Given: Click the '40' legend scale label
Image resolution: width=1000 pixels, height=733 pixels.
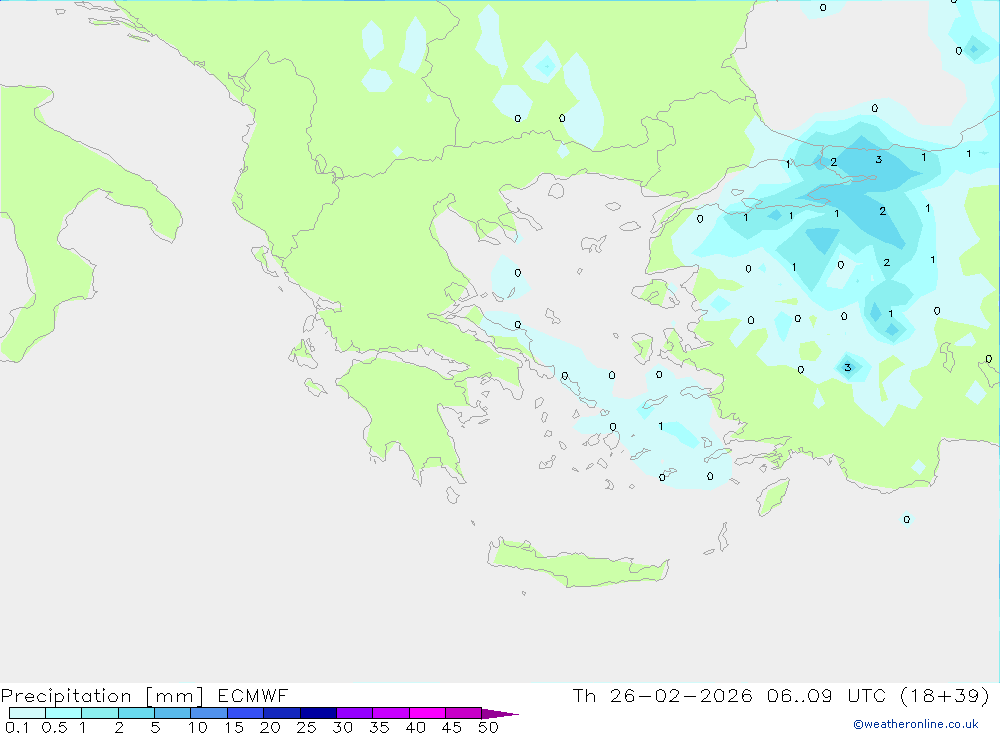Looking at the screenshot, I should coord(416,727).
